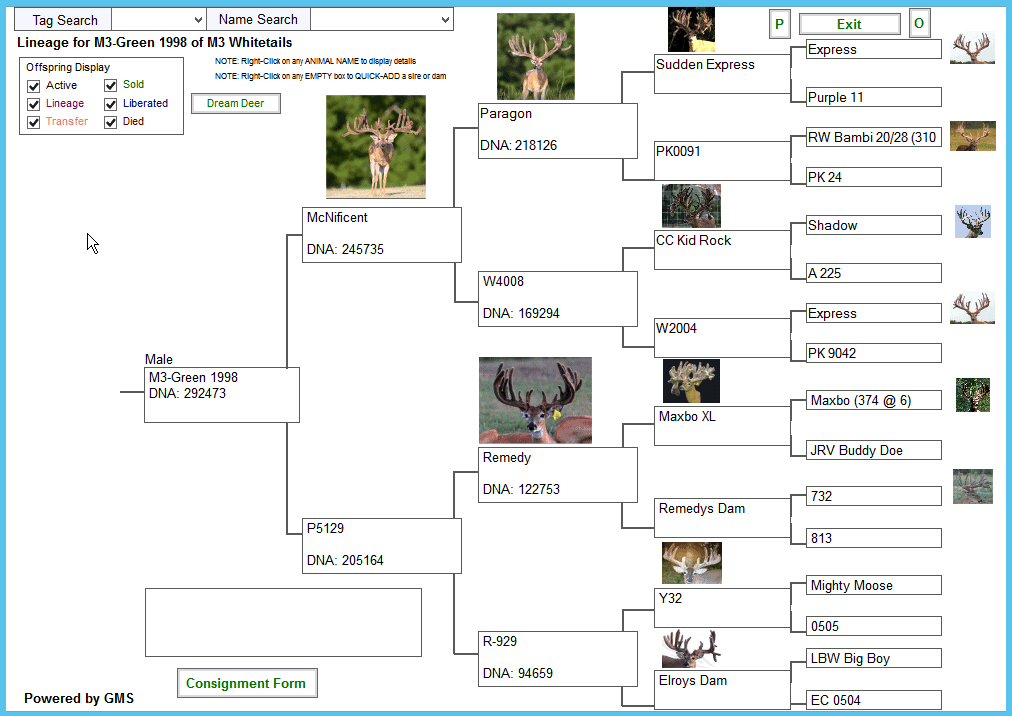Viewport: 1012px width, 716px height.
Task: Open the Consignment Form
Action: pyautogui.click(x=247, y=684)
